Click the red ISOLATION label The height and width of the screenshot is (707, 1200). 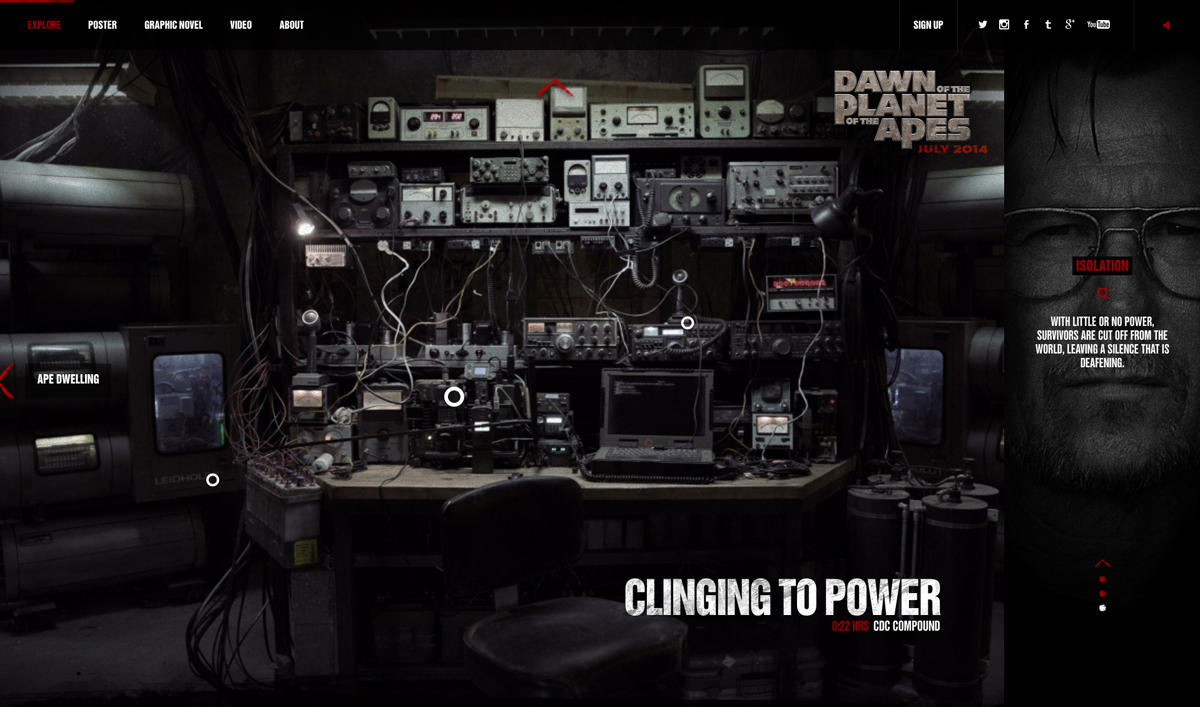pos(1102,266)
